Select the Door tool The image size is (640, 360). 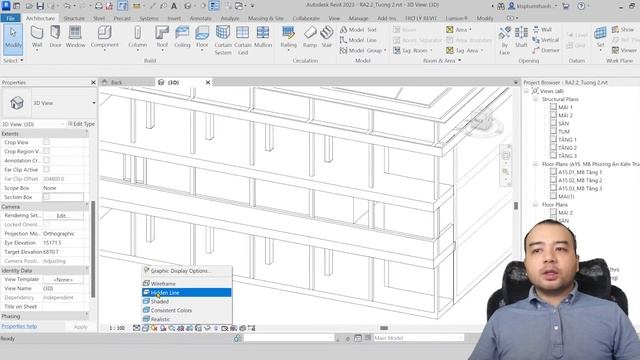click(56, 37)
